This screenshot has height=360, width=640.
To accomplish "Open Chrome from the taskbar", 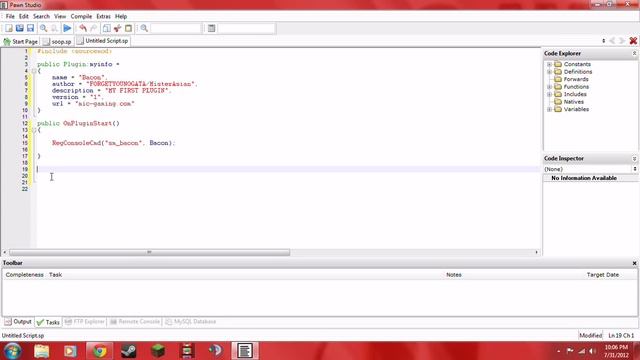I will [99, 351].
